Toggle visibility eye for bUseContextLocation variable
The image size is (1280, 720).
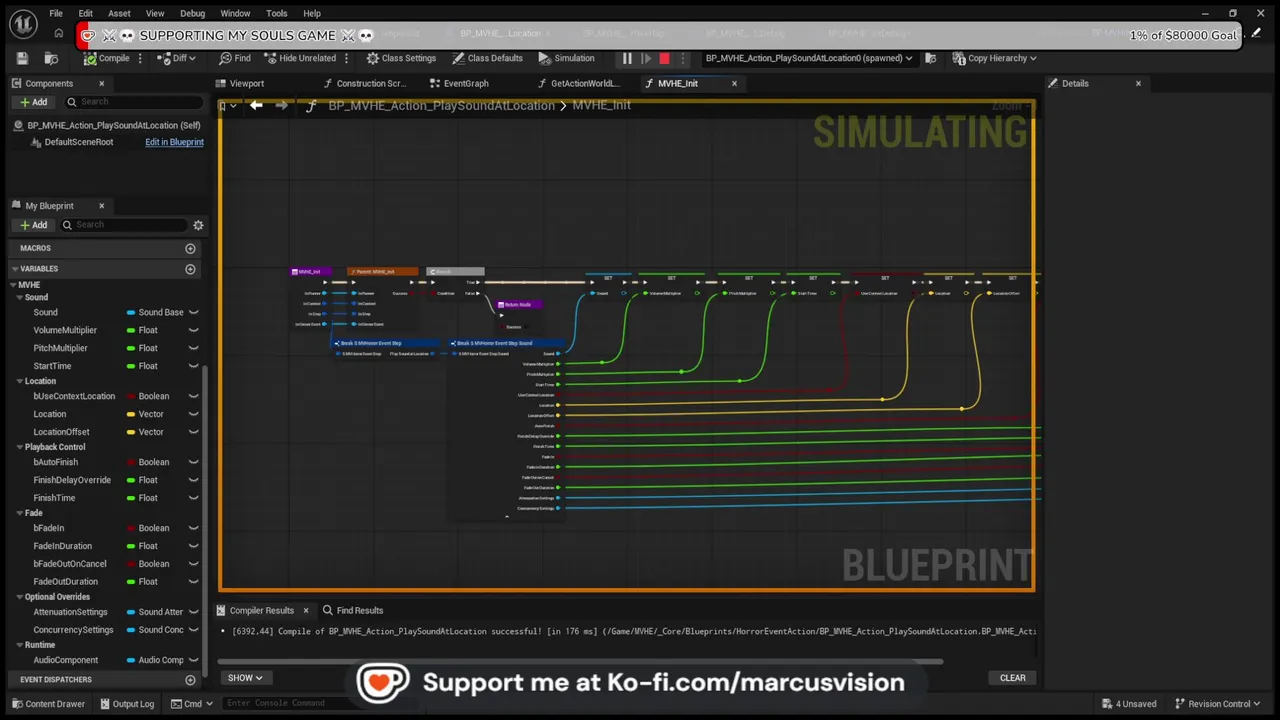(193, 396)
